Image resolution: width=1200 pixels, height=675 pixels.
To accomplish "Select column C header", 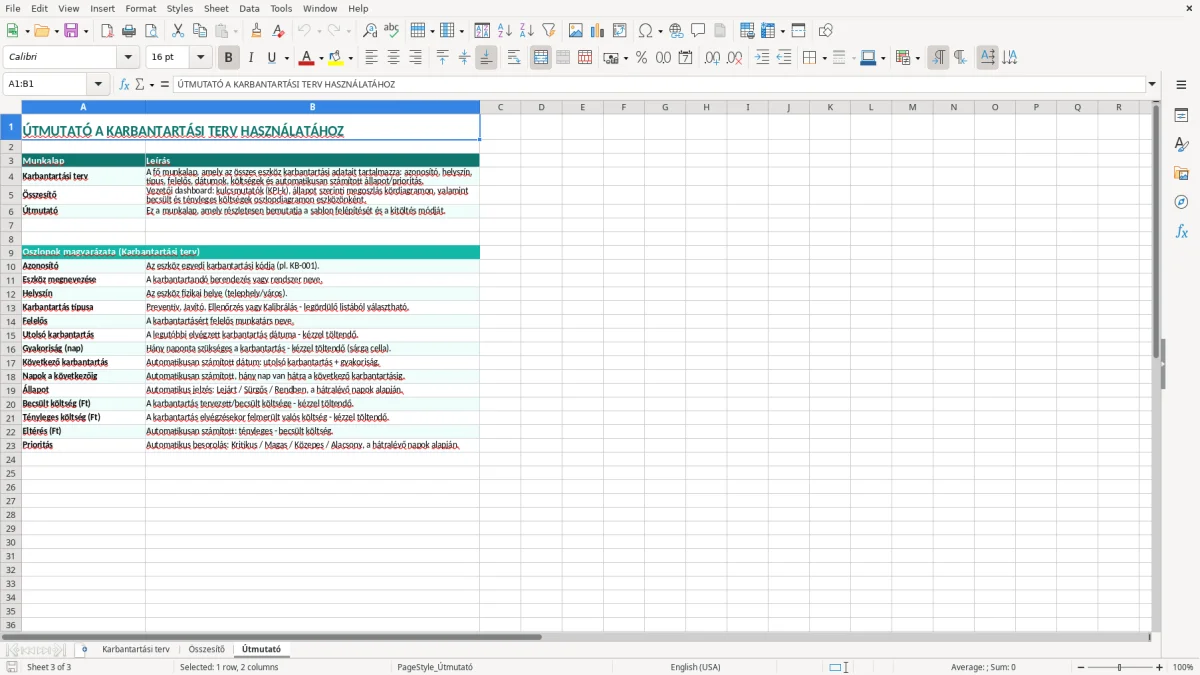I will coord(500,107).
